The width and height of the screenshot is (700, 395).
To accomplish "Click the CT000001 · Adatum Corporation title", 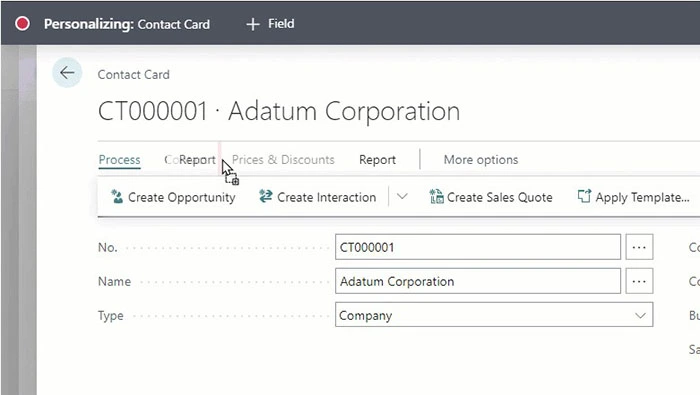I will pos(279,111).
